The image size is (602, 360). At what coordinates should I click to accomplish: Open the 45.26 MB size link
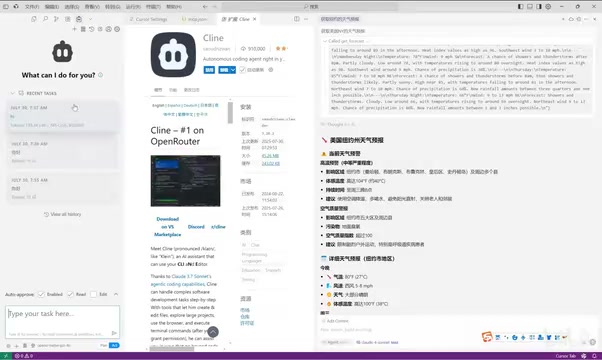click(270, 156)
